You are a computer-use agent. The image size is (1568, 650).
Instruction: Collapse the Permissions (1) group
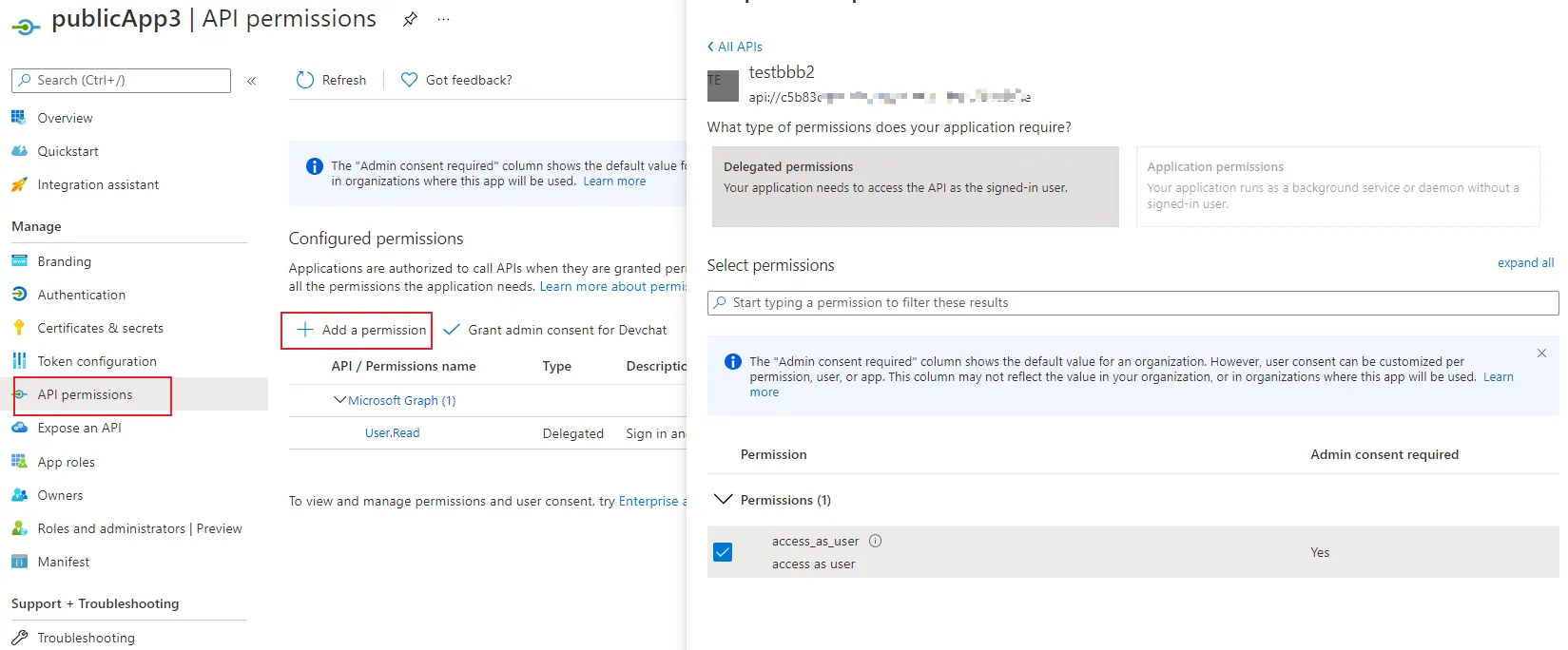click(724, 500)
